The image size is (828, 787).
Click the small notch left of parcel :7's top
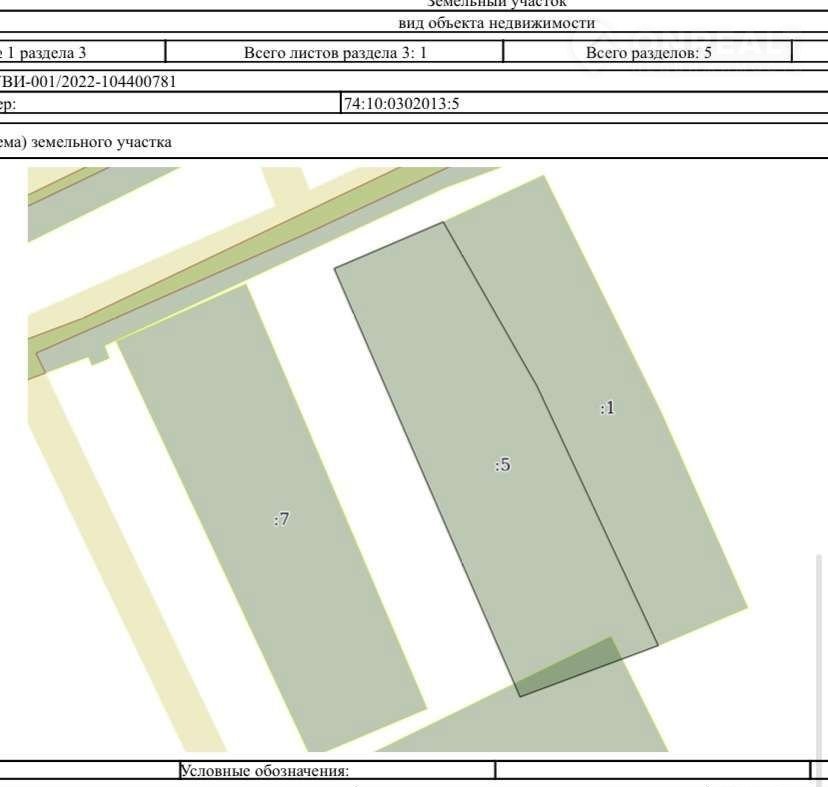tap(98, 355)
